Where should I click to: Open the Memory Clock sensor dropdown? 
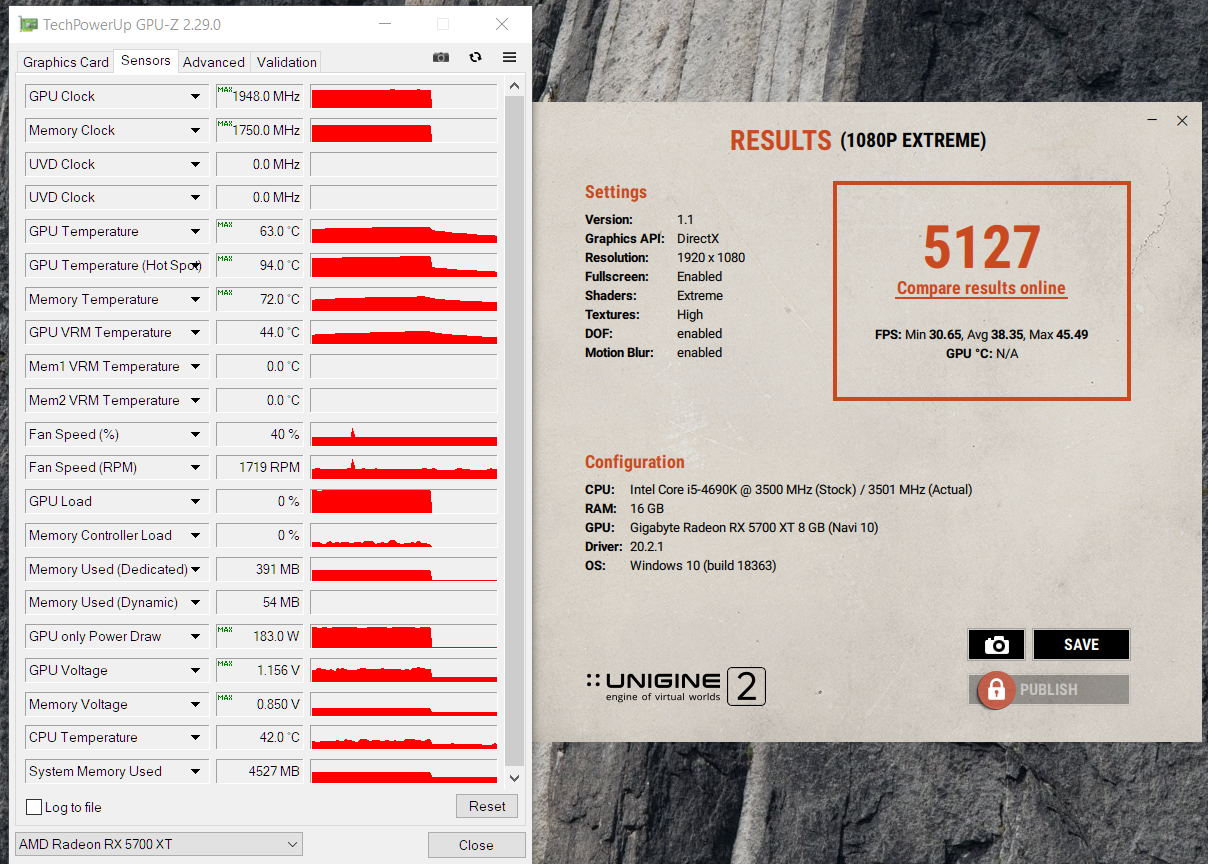coord(195,131)
